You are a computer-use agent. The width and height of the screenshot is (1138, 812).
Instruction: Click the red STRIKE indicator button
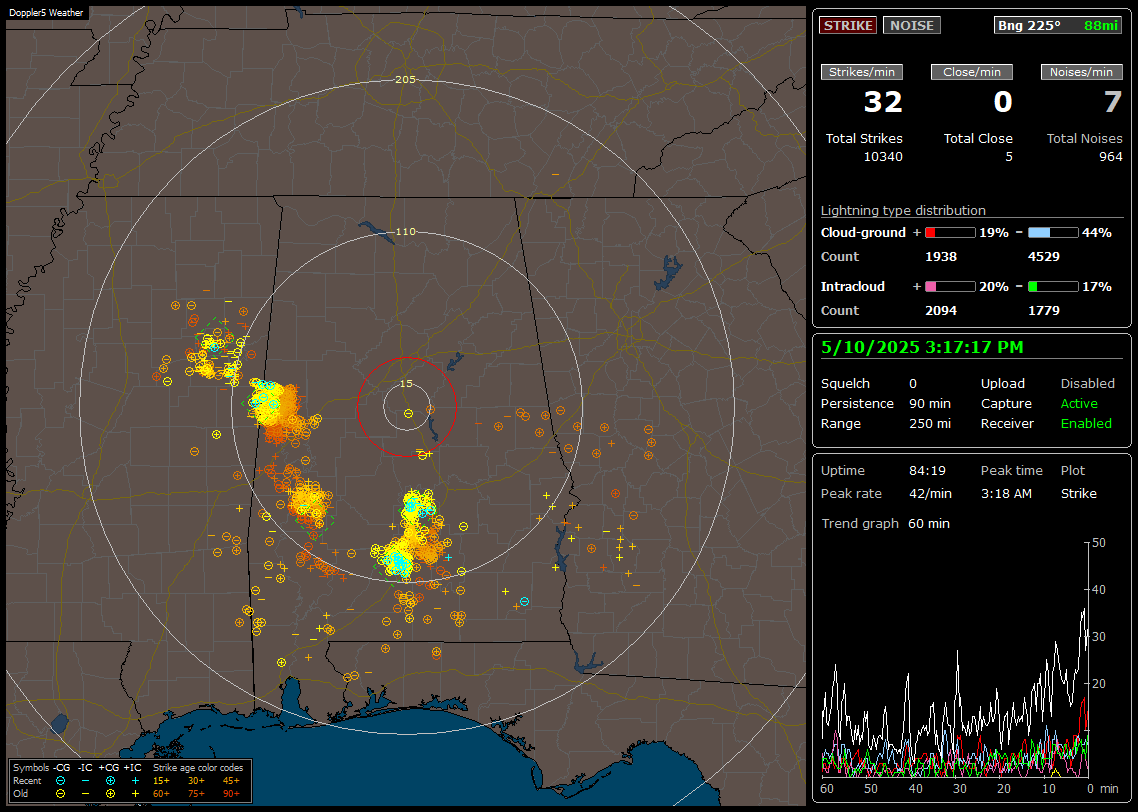click(x=848, y=25)
